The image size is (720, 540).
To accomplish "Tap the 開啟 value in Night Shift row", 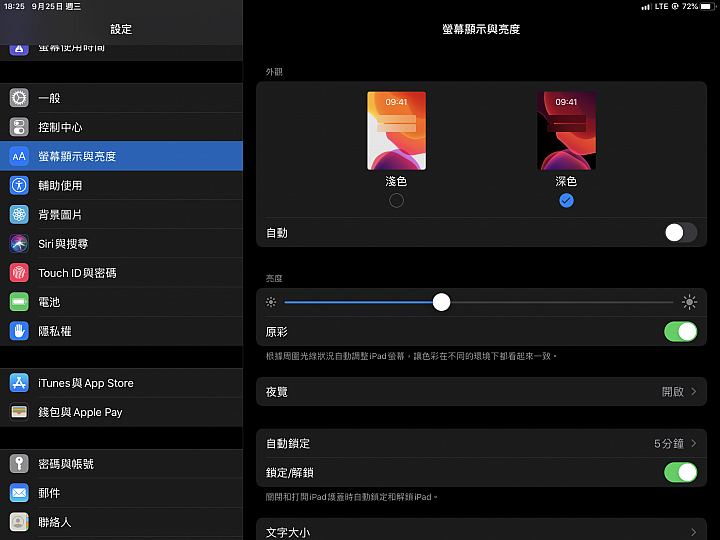I will coord(673,392).
